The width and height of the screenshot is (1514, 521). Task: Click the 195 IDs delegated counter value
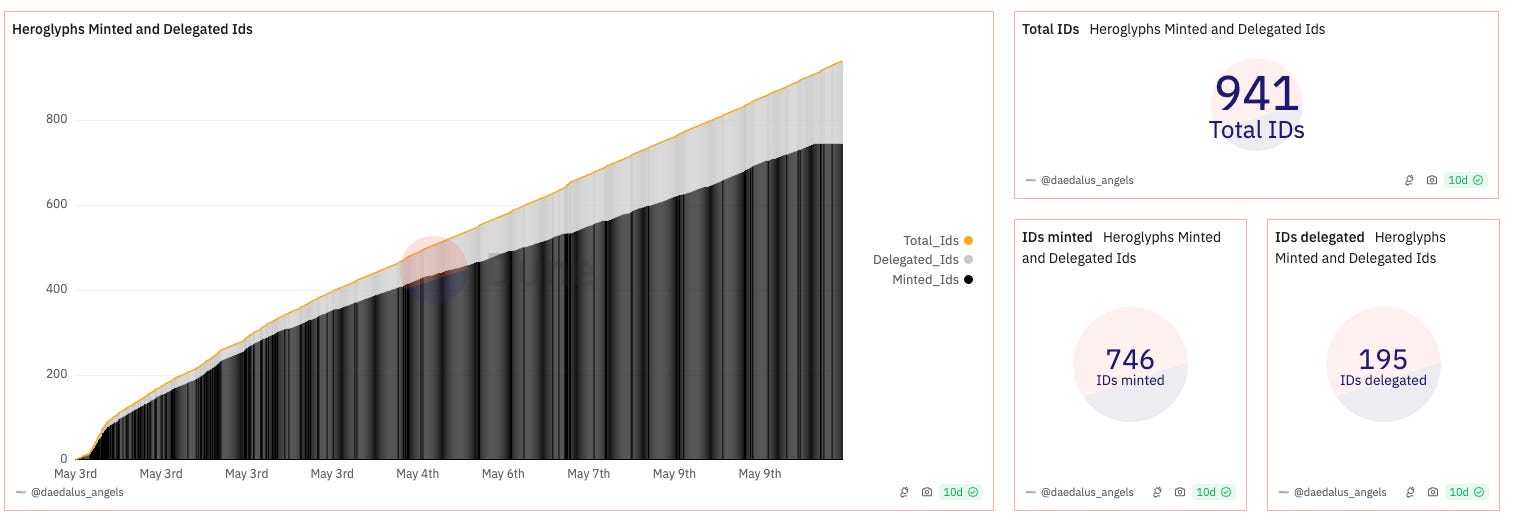[1383, 359]
